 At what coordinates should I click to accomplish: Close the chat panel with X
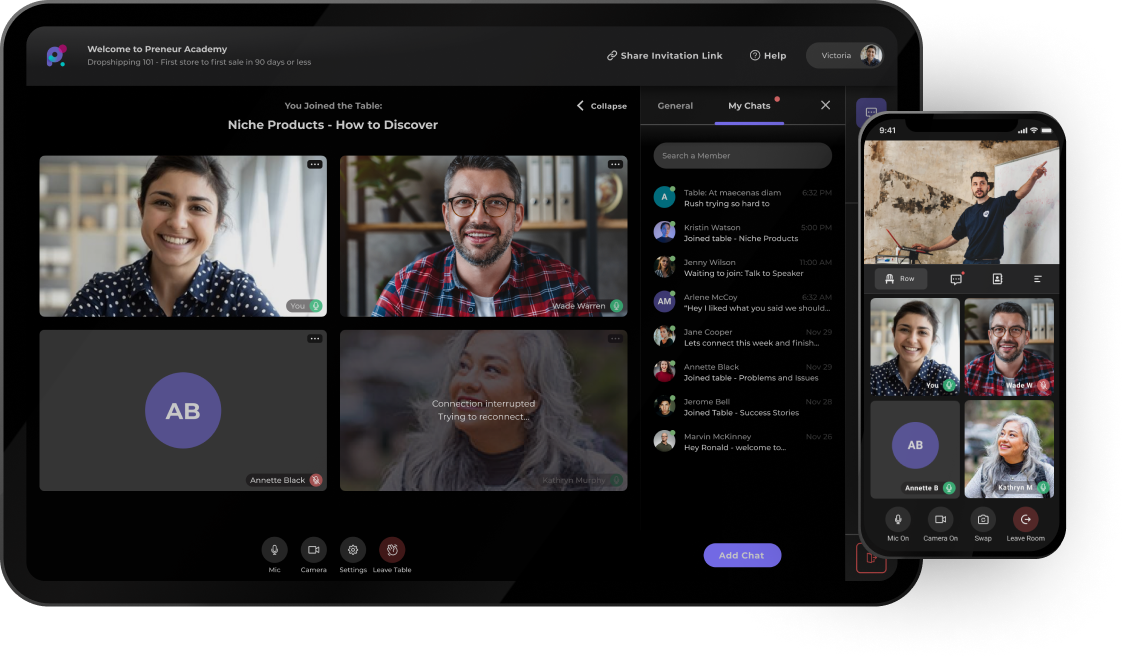click(x=825, y=105)
